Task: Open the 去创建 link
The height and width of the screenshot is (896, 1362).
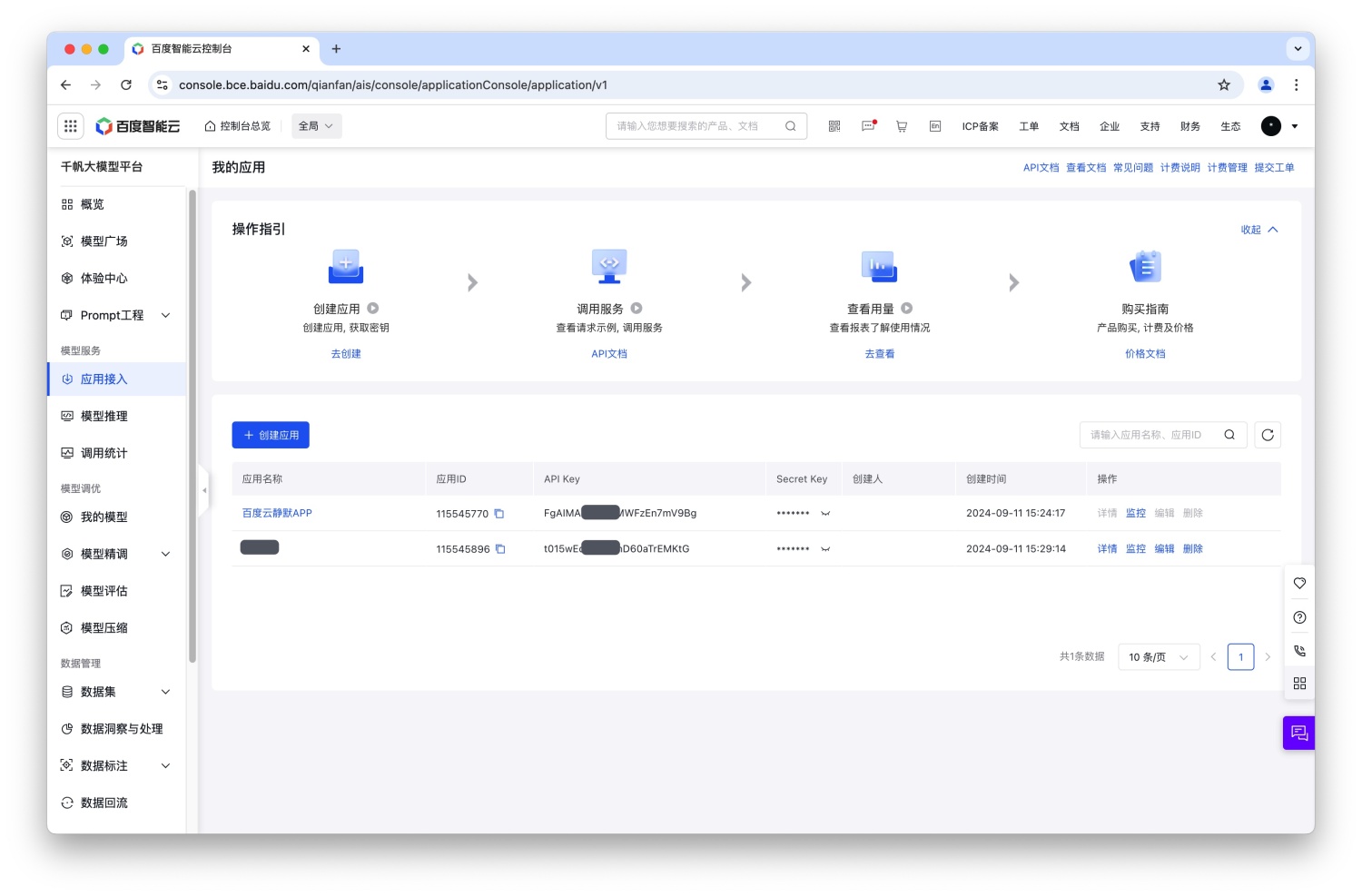Action: pyautogui.click(x=346, y=354)
